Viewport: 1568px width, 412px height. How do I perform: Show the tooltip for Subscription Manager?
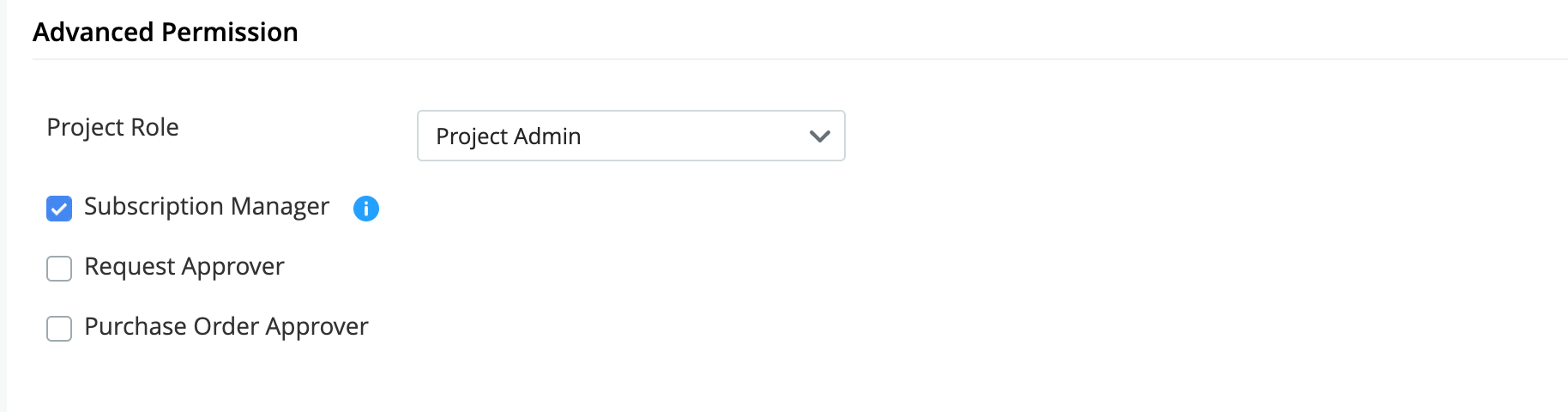coord(366,208)
